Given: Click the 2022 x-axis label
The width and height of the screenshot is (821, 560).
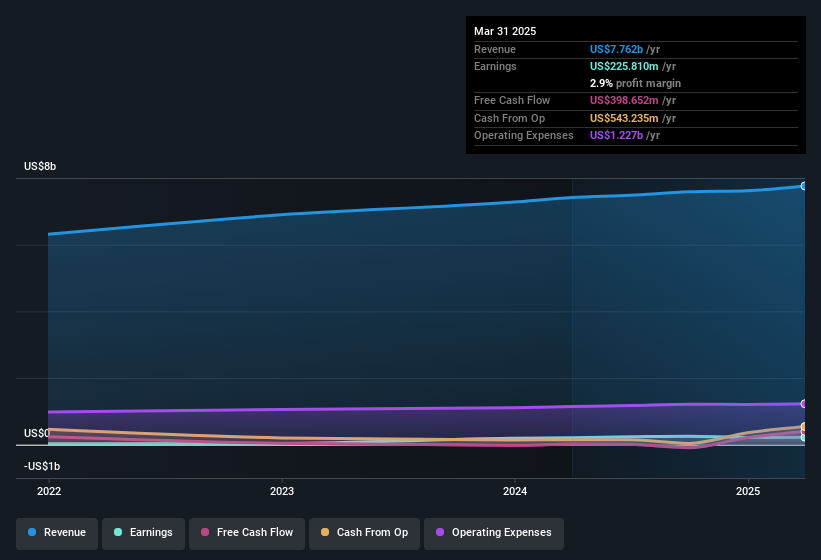Looking at the screenshot, I should pos(49,491).
